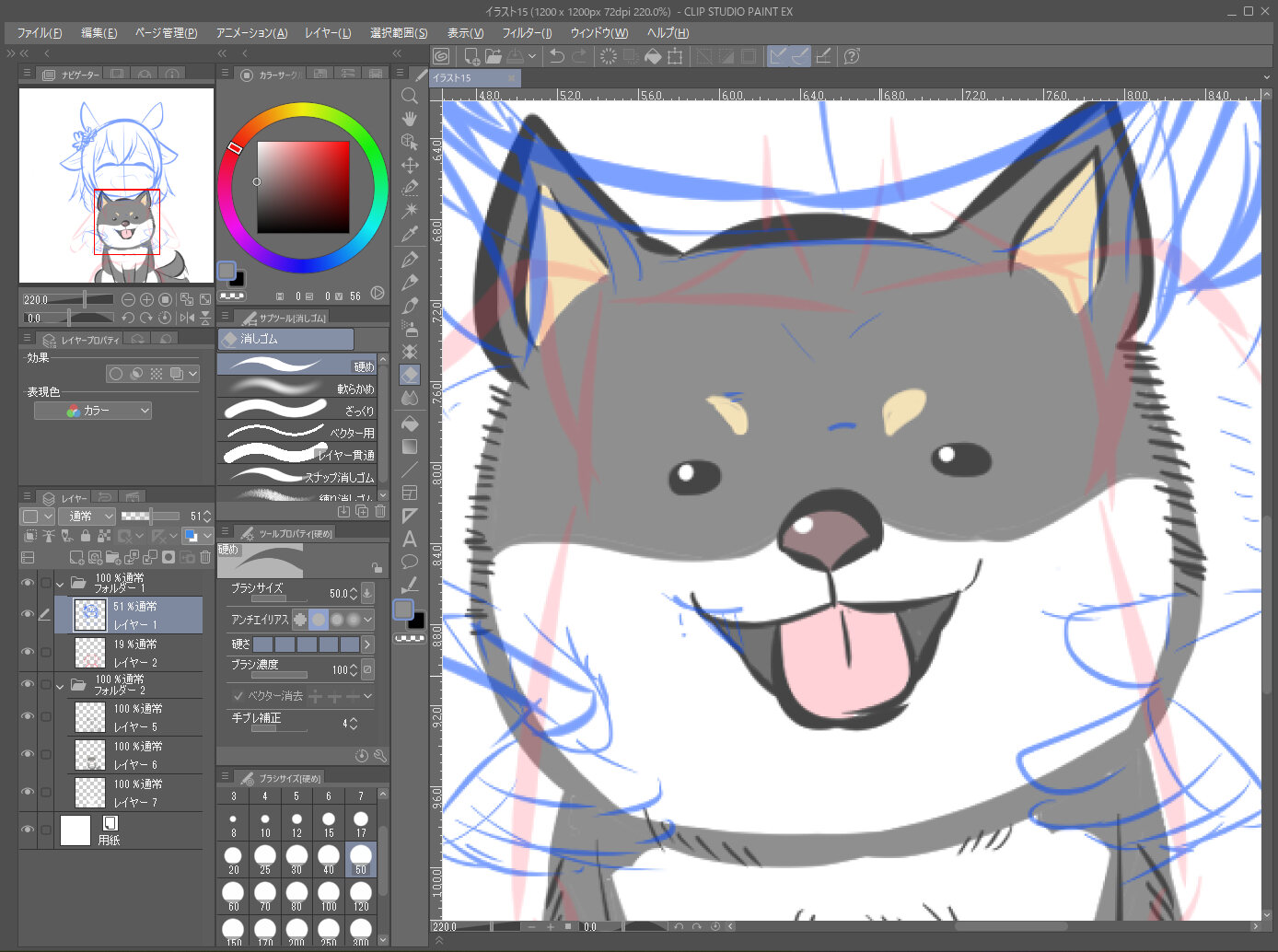Collapse フォルダー 1 layer folder
The height and width of the screenshot is (952, 1278).
click(61, 583)
